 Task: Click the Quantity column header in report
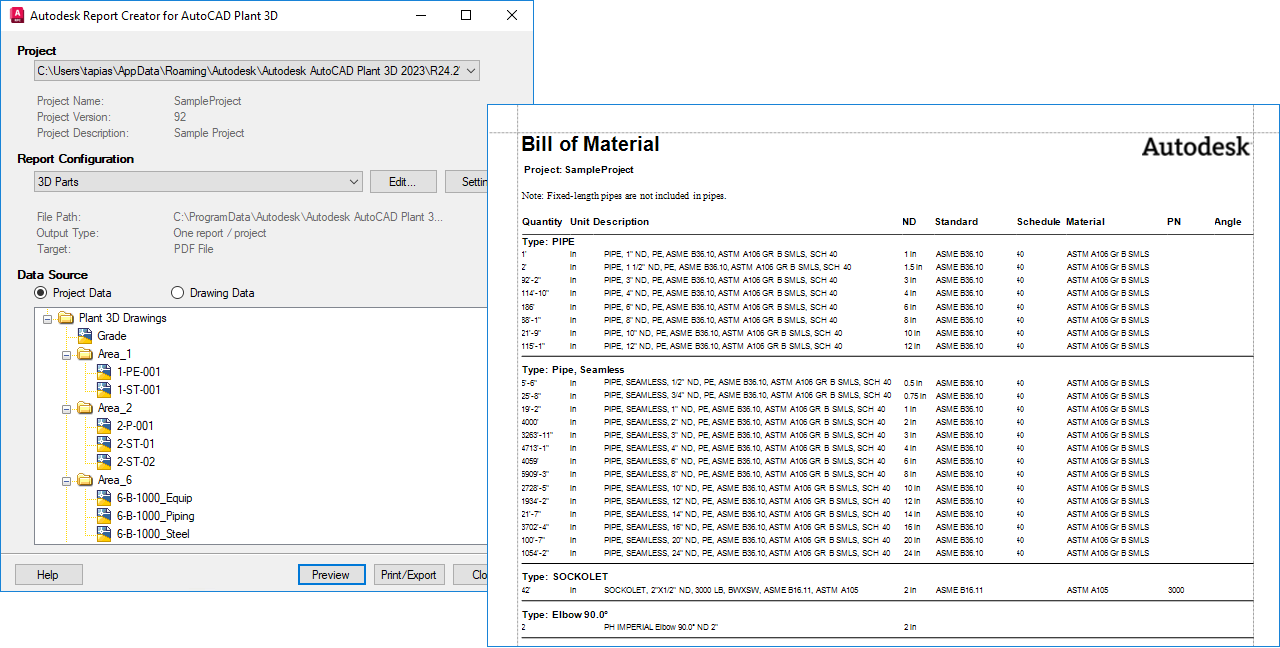pyautogui.click(x=542, y=222)
